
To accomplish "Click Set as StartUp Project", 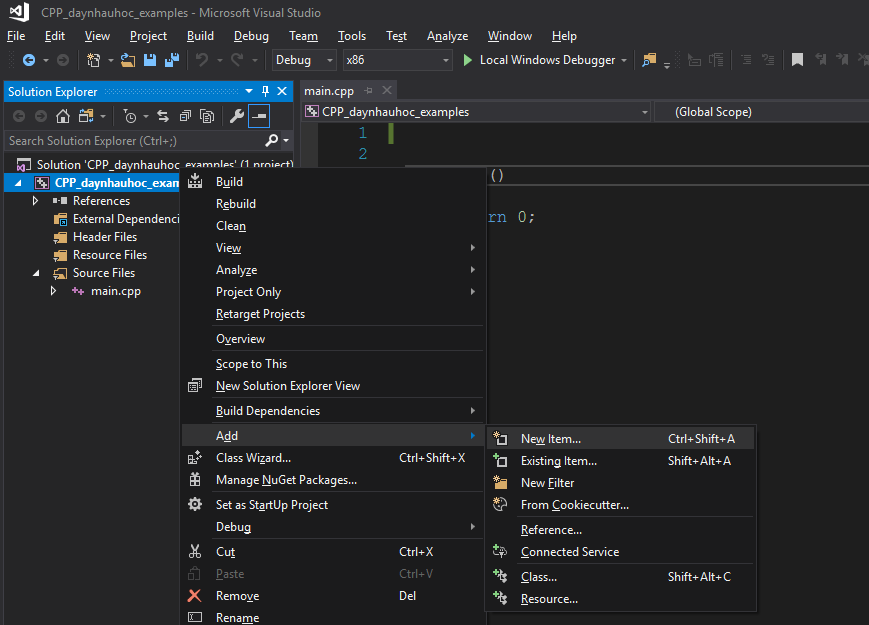I will point(272,505).
